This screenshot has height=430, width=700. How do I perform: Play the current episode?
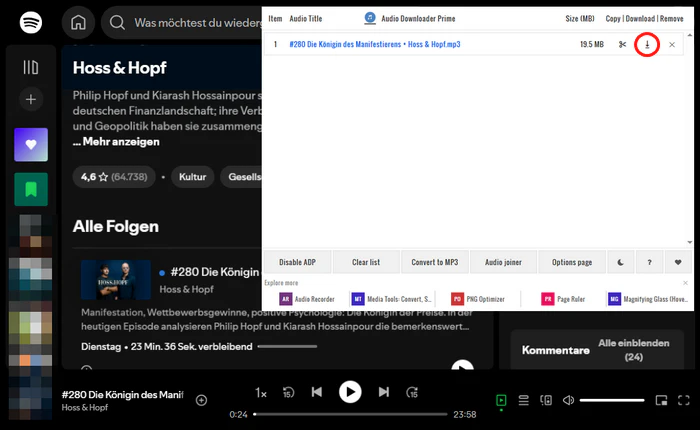click(x=350, y=392)
